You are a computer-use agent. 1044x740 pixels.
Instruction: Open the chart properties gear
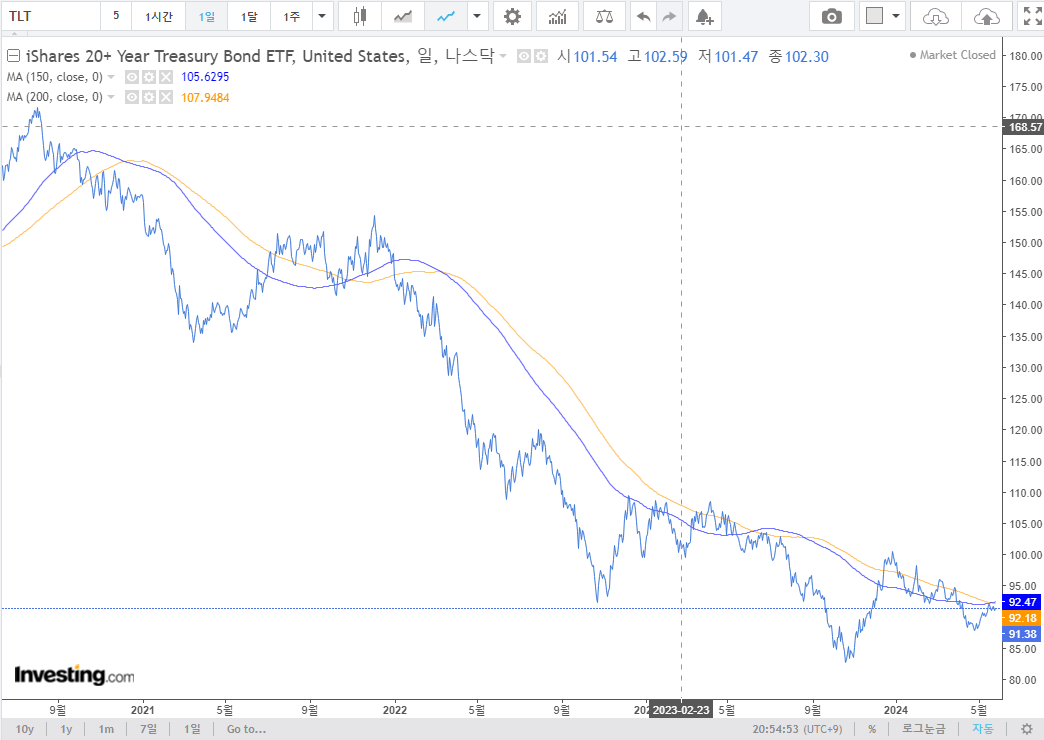[512, 17]
